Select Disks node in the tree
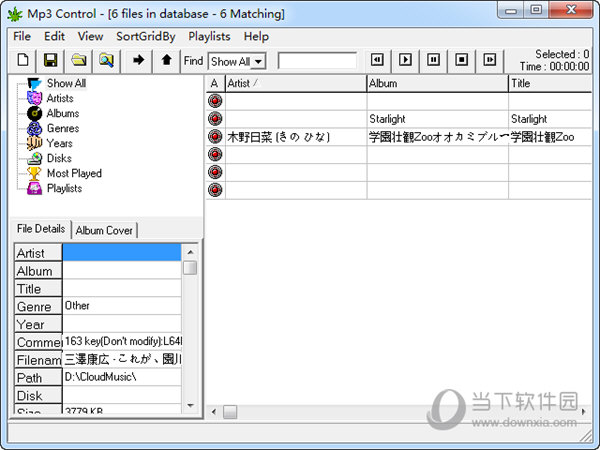The width and height of the screenshot is (600, 450). (59, 158)
